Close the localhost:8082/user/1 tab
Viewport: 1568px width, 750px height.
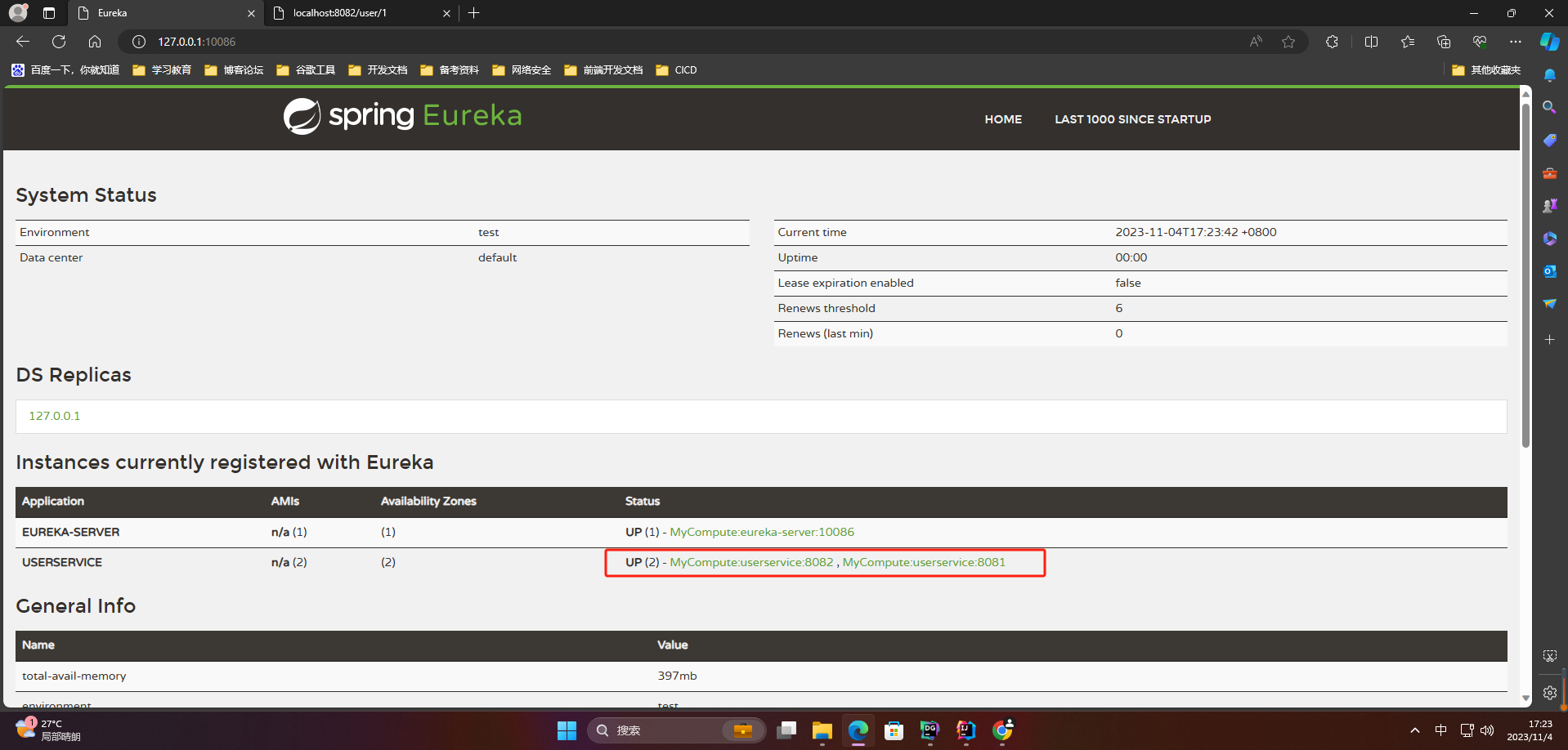point(446,13)
